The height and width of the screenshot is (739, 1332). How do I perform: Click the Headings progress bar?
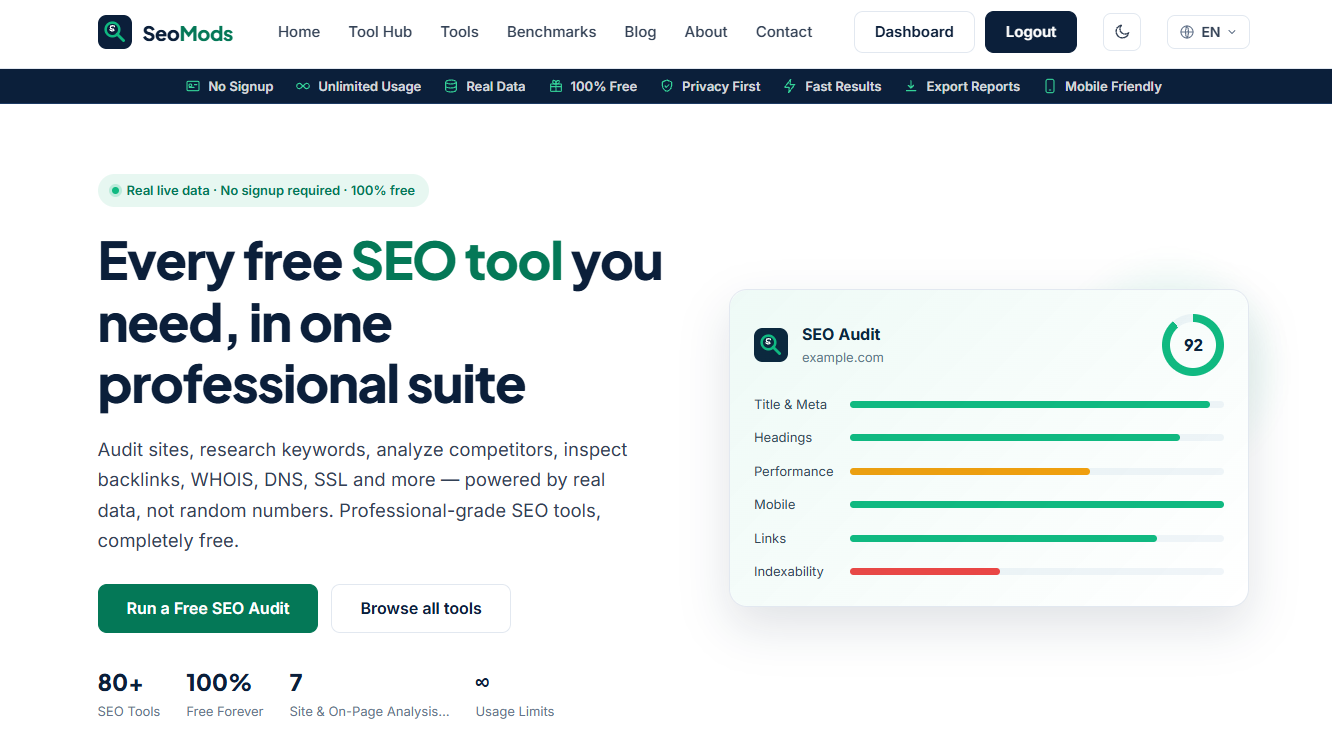click(1037, 438)
